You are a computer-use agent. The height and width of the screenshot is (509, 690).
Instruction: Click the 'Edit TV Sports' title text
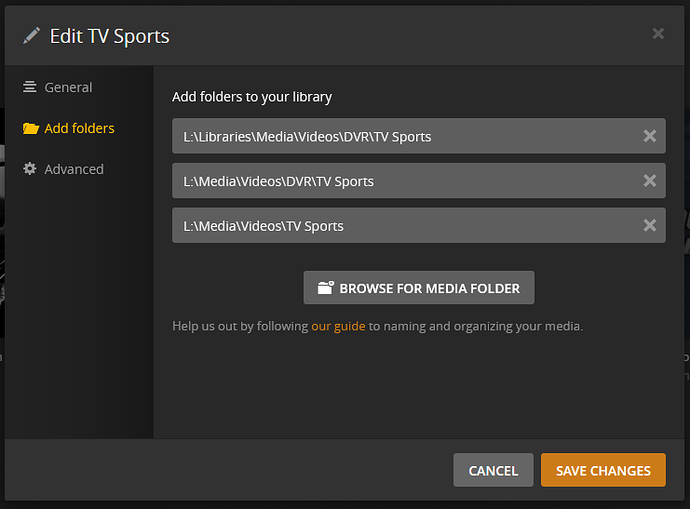(x=110, y=36)
